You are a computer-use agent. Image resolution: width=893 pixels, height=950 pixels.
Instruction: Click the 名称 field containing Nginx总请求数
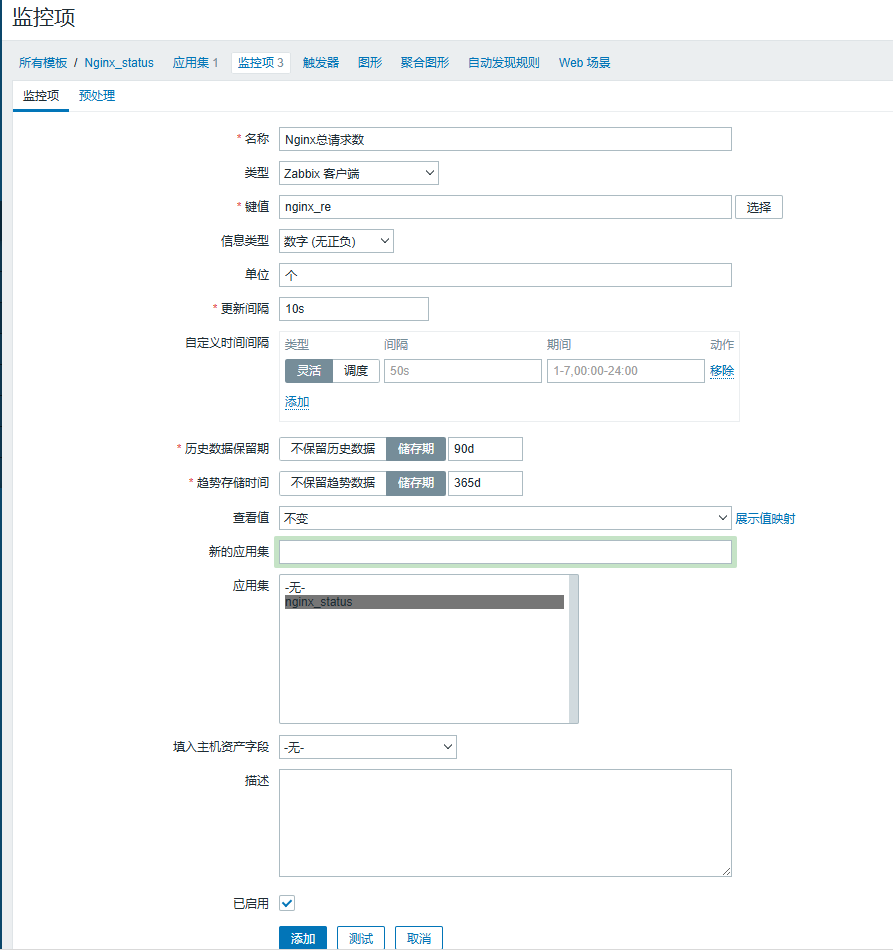pos(505,139)
